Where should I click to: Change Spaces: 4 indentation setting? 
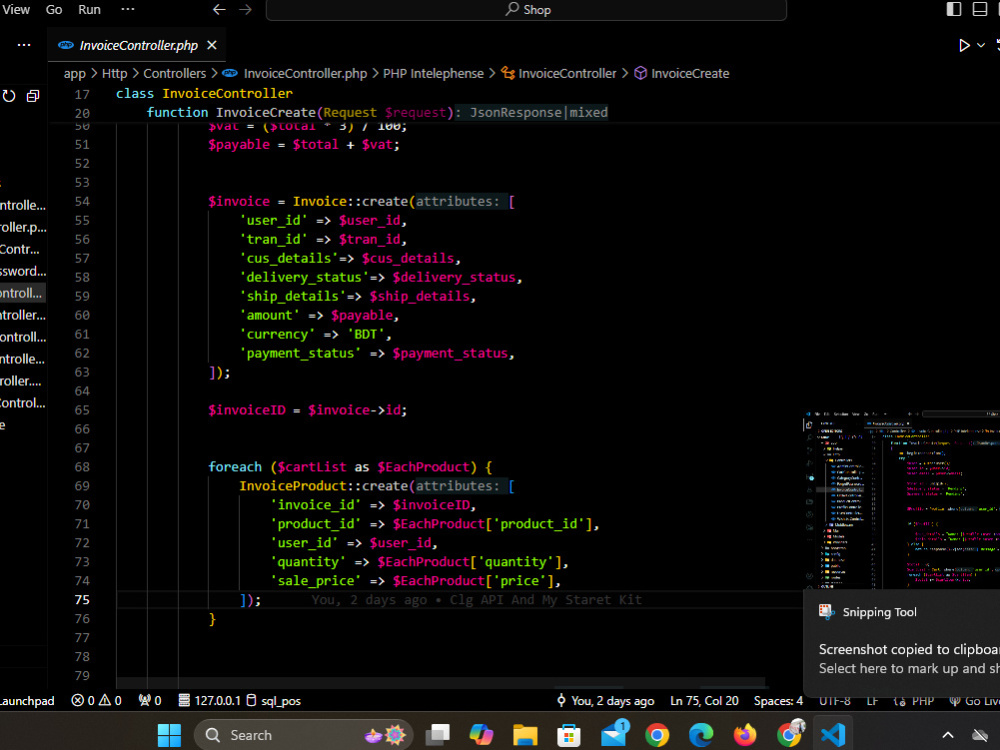(778, 701)
